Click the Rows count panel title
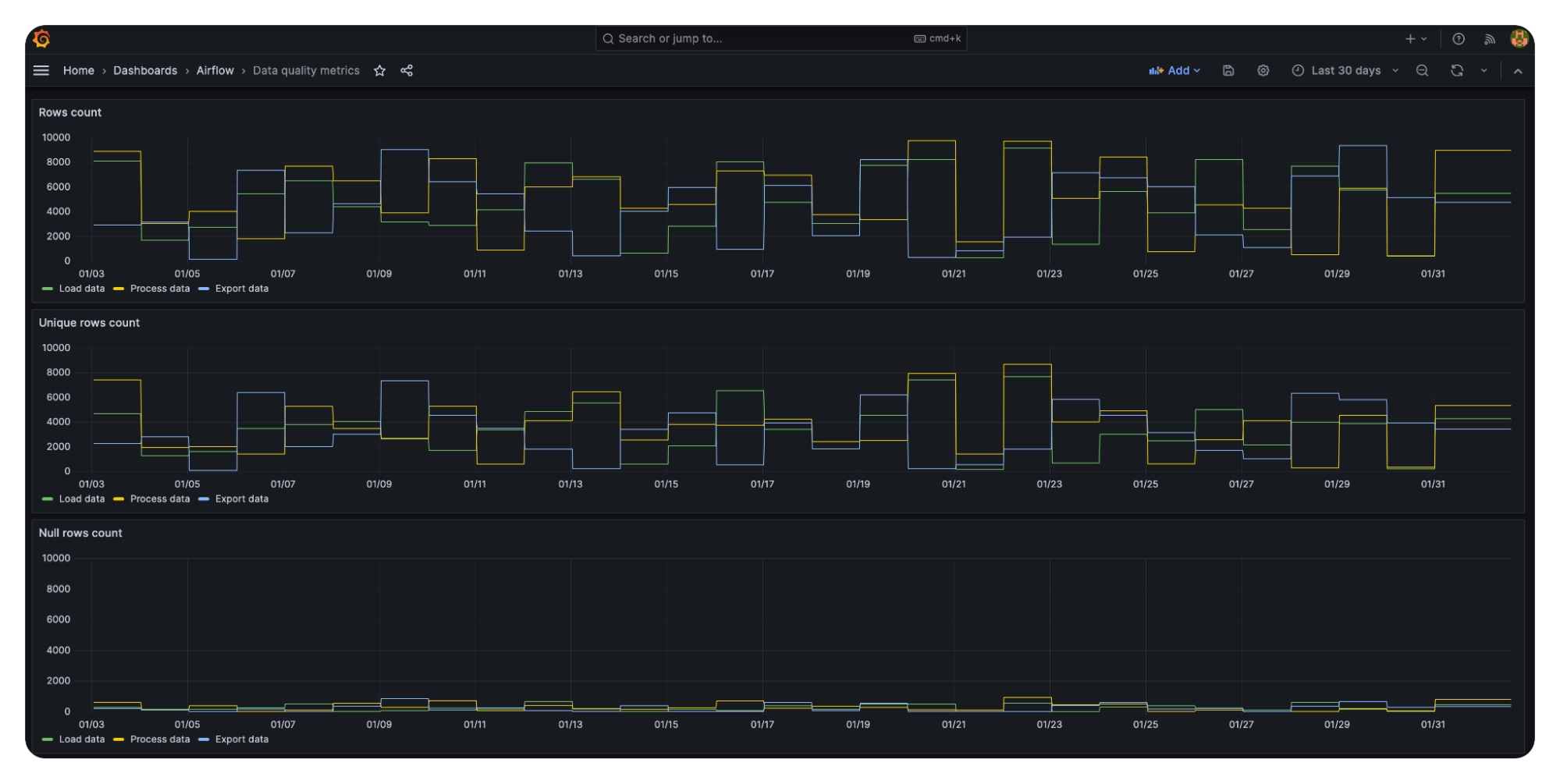The width and height of the screenshot is (1560, 784). click(70, 112)
